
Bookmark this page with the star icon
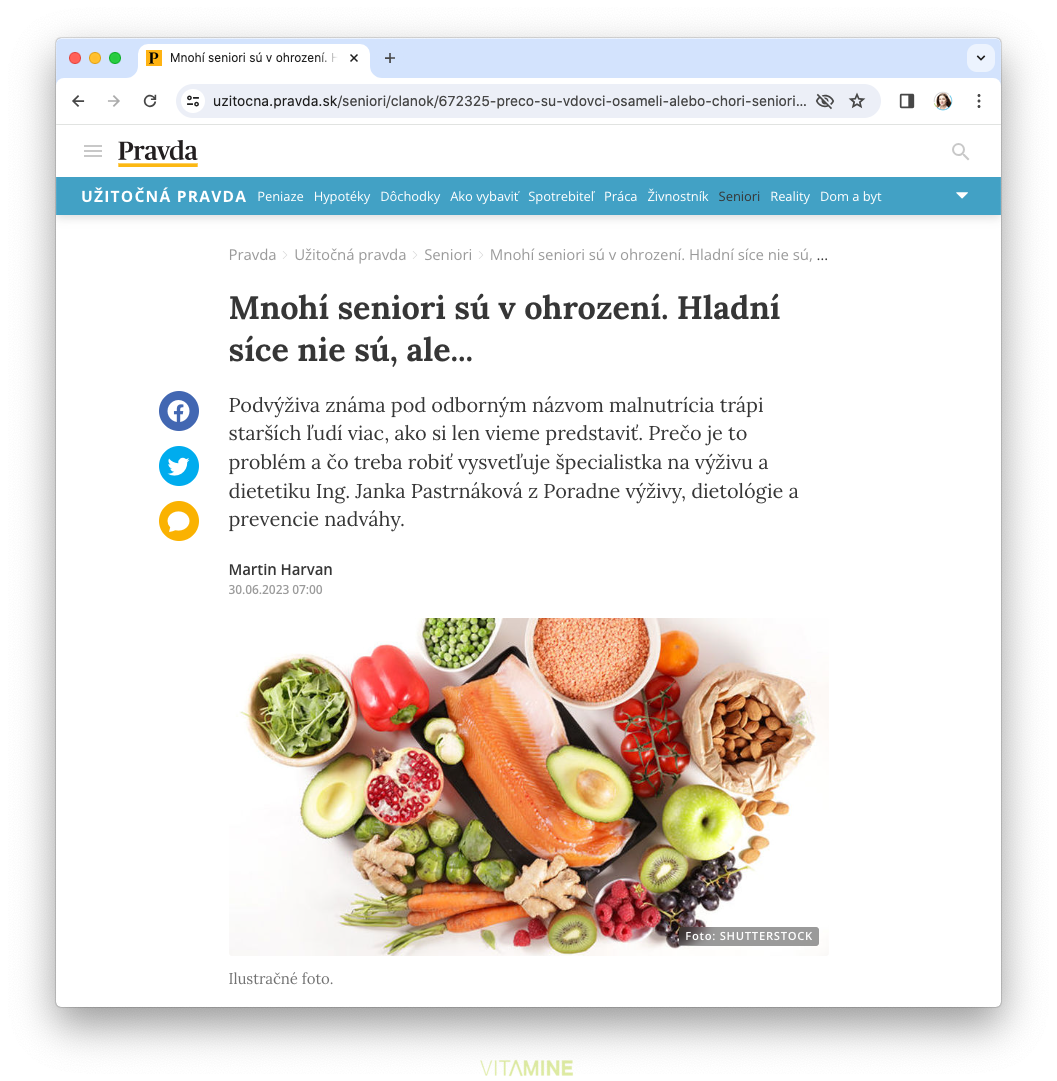pyautogui.click(x=856, y=101)
